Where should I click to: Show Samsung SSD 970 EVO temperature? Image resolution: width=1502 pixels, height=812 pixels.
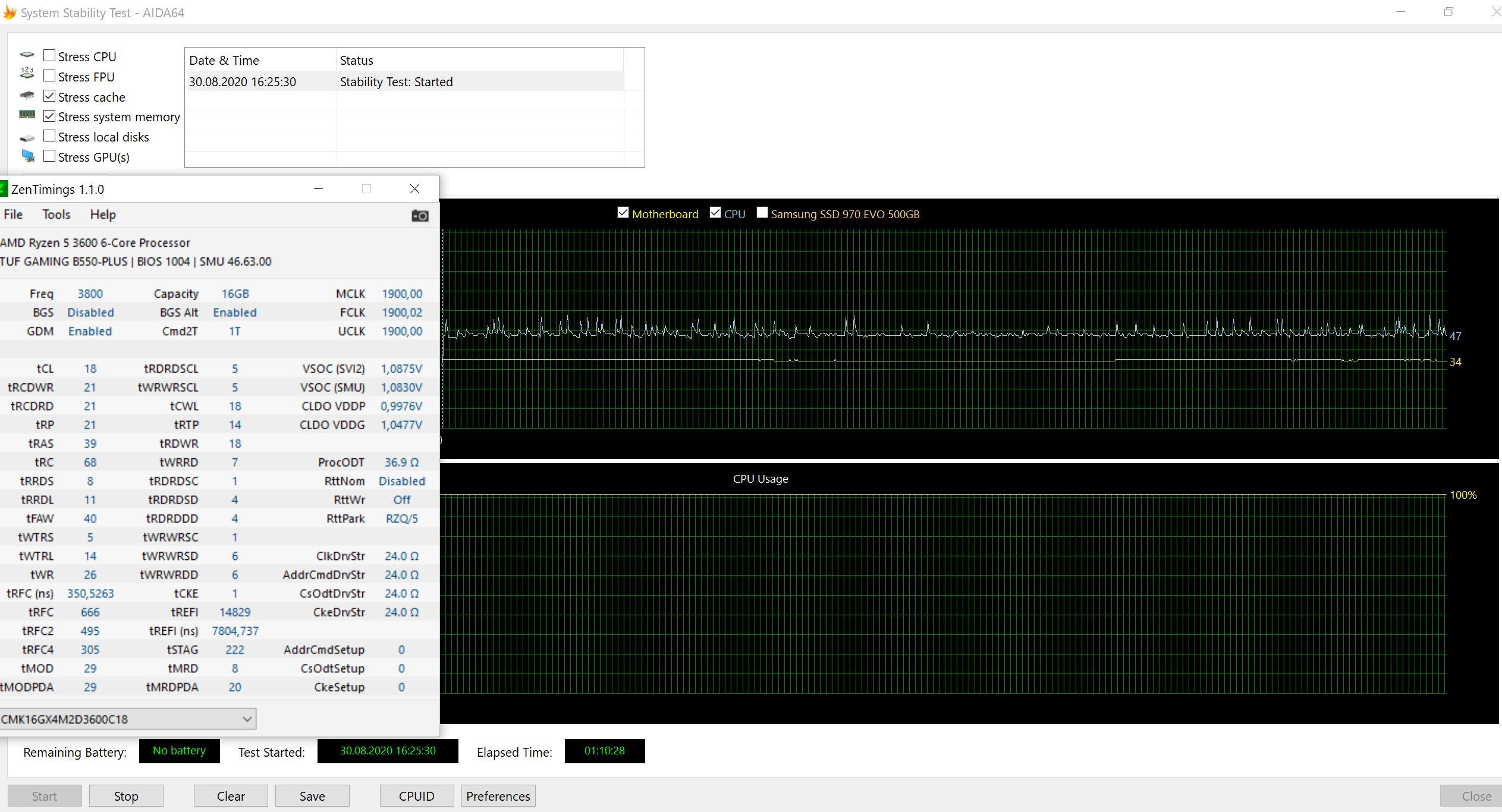pyautogui.click(x=762, y=212)
